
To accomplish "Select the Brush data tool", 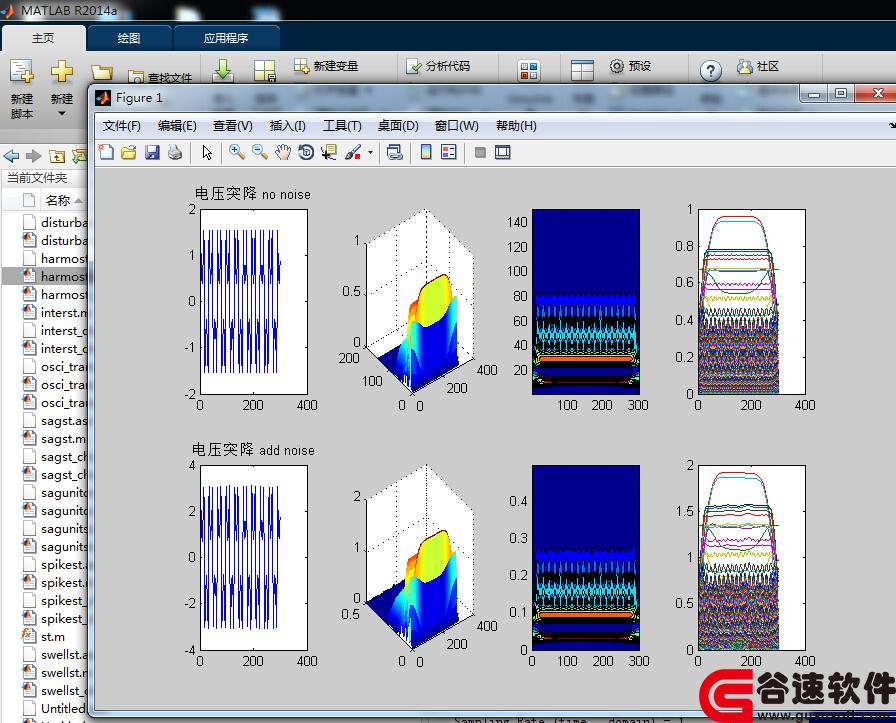I will tap(353, 152).
